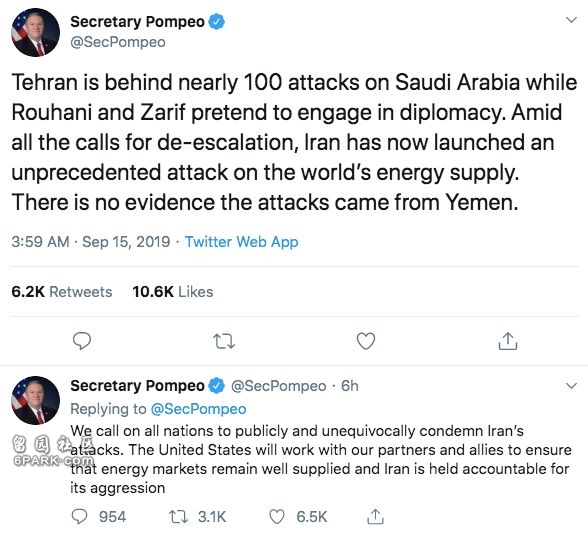This screenshot has width=588, height=533.
Task: Open replies on the tweet with 954 comments
Action: (x=99, y=516)
